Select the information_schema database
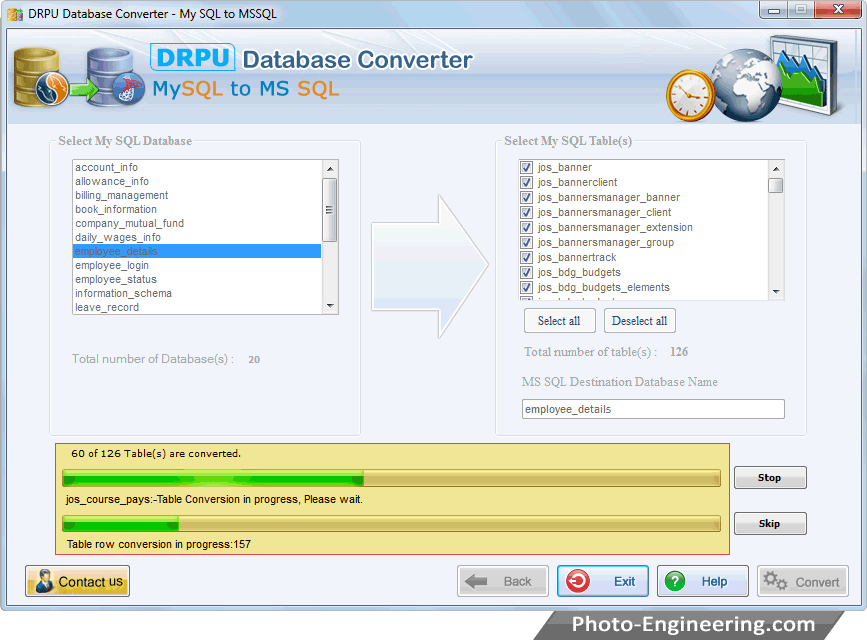The width and height of the screenshot is (867, 640). coord(197,293)
